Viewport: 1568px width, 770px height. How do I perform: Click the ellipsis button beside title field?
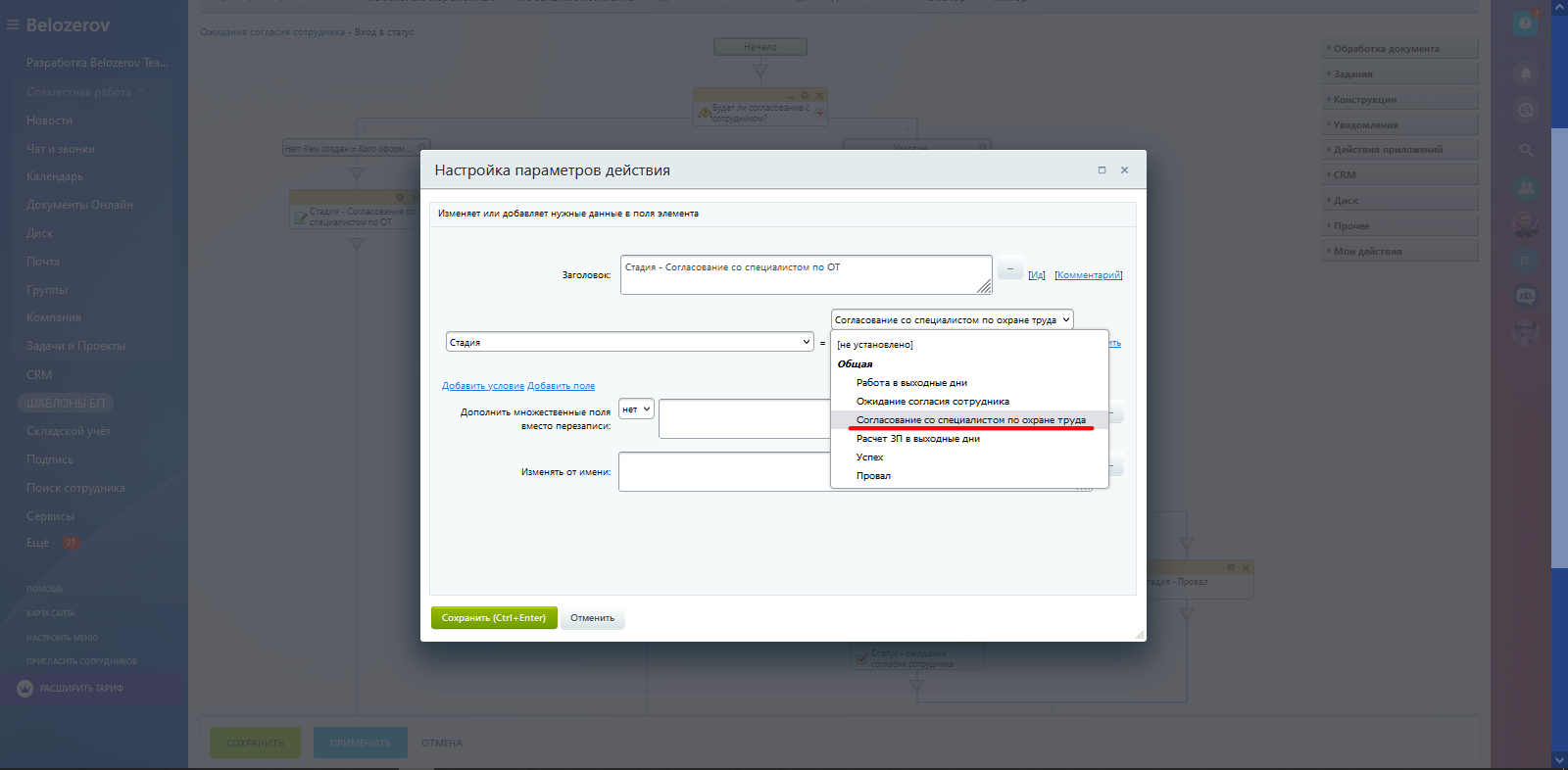point(1010,268)
